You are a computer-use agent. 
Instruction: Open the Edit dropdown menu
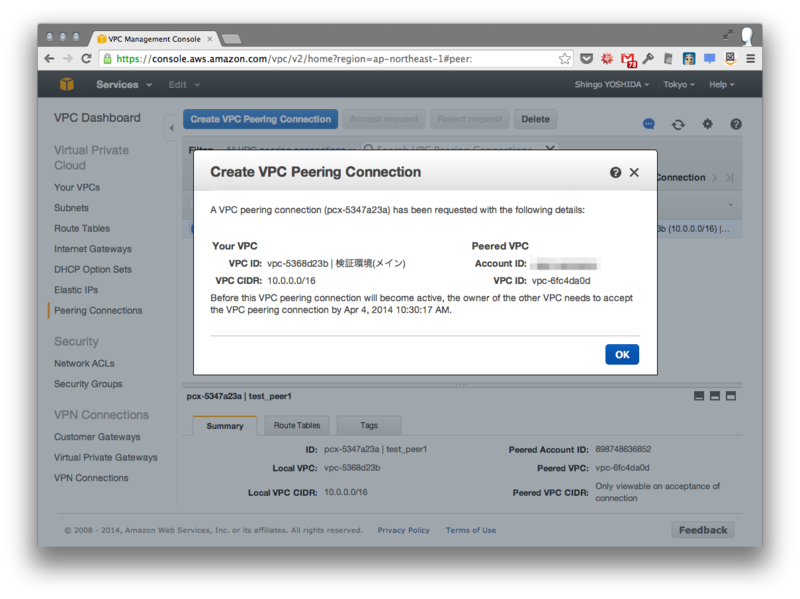point(184,85)
